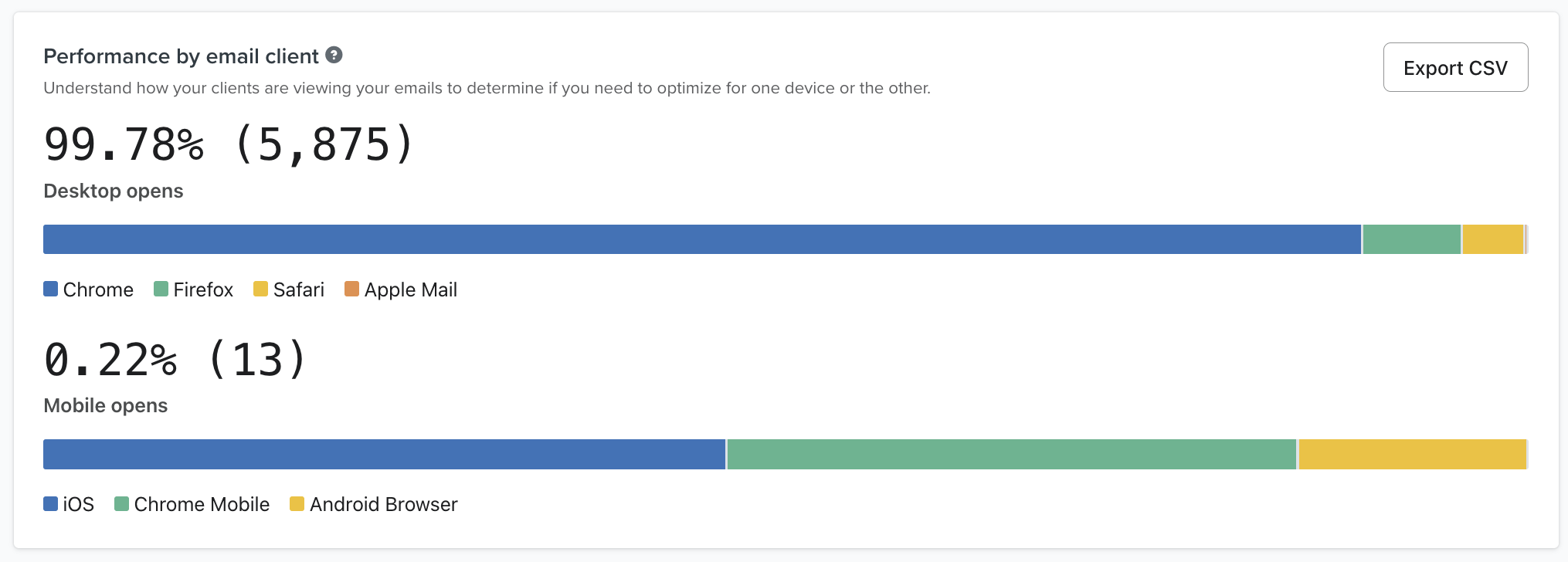Click the green Chrome Mobile segment in mobile bar
This screenshot has width=1568, height=562.
[x=1011, y=454]
